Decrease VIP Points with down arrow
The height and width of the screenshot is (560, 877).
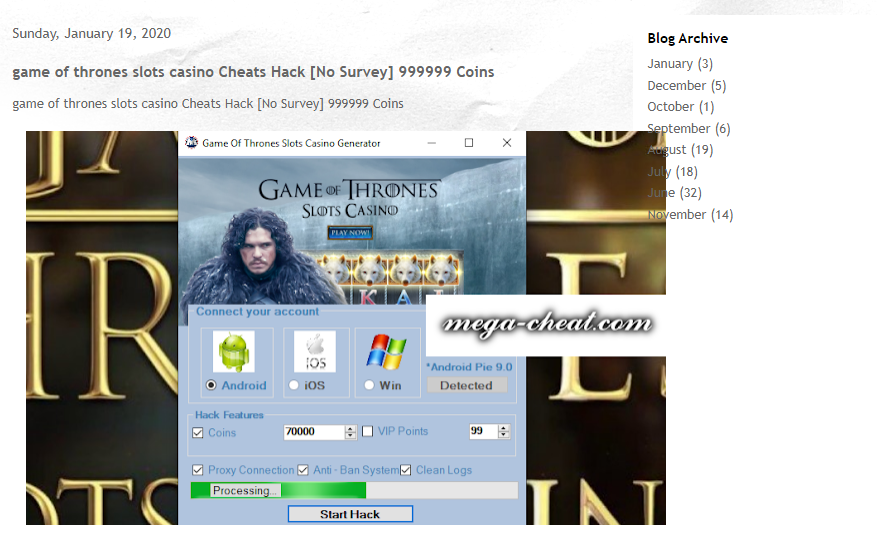[x=504, y=435]
